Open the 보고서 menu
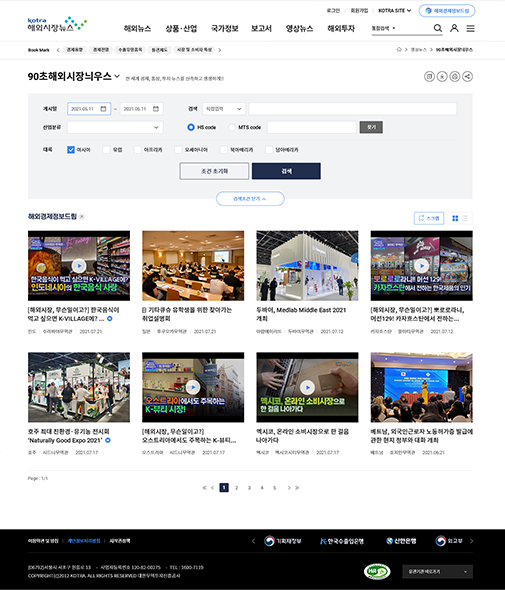The width and height of the screenshot is (505, 590). [x=262, y=29]
